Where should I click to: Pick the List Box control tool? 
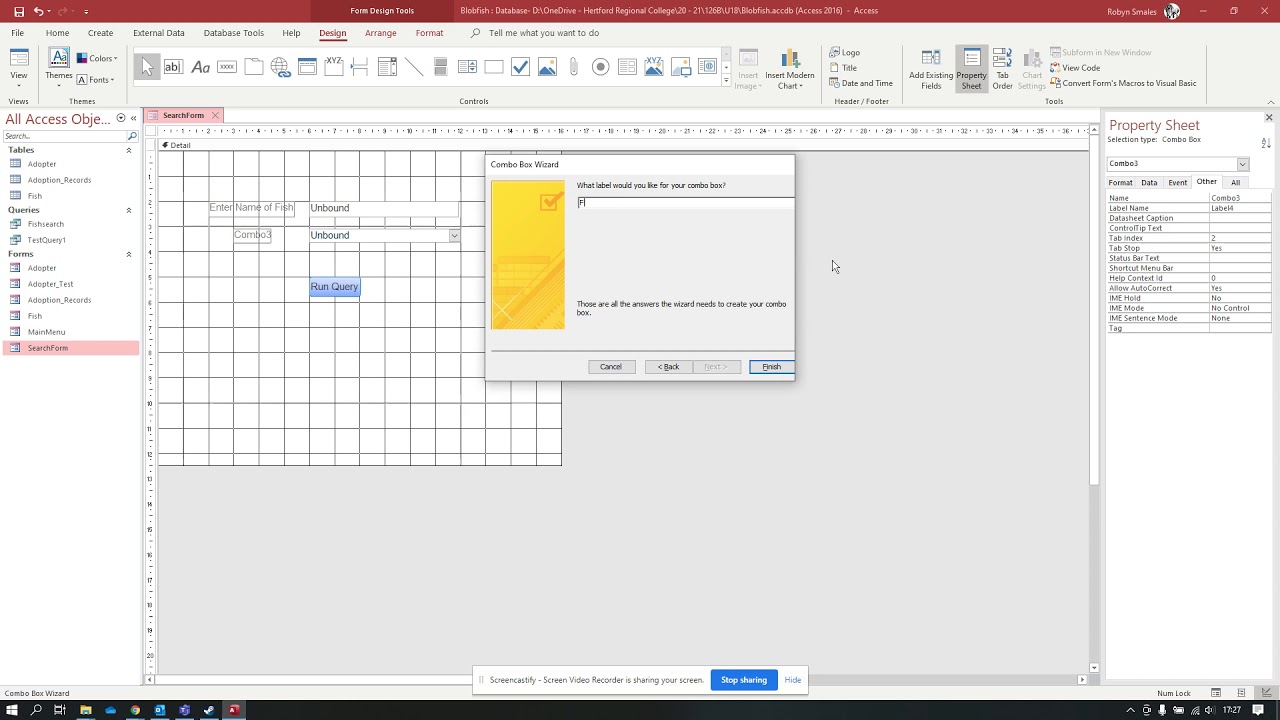click(467, 67)
